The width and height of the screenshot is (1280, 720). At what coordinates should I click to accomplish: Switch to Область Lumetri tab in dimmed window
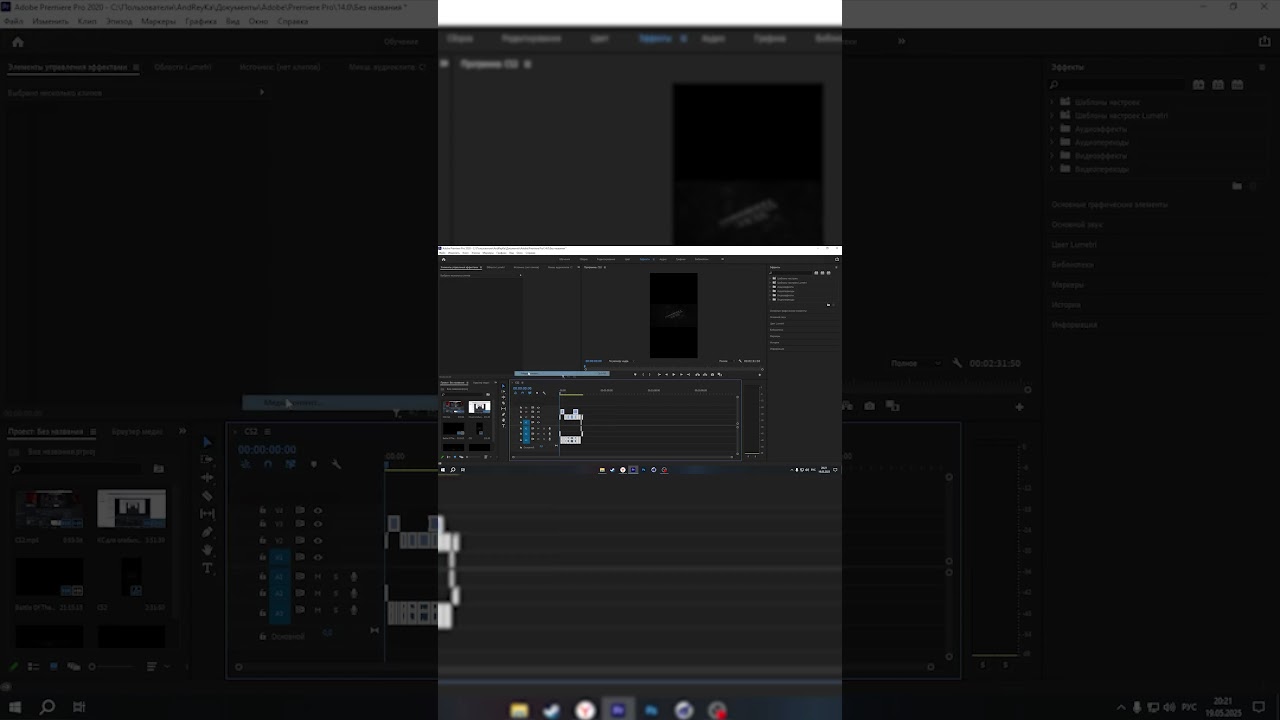(x=184, y=67)
